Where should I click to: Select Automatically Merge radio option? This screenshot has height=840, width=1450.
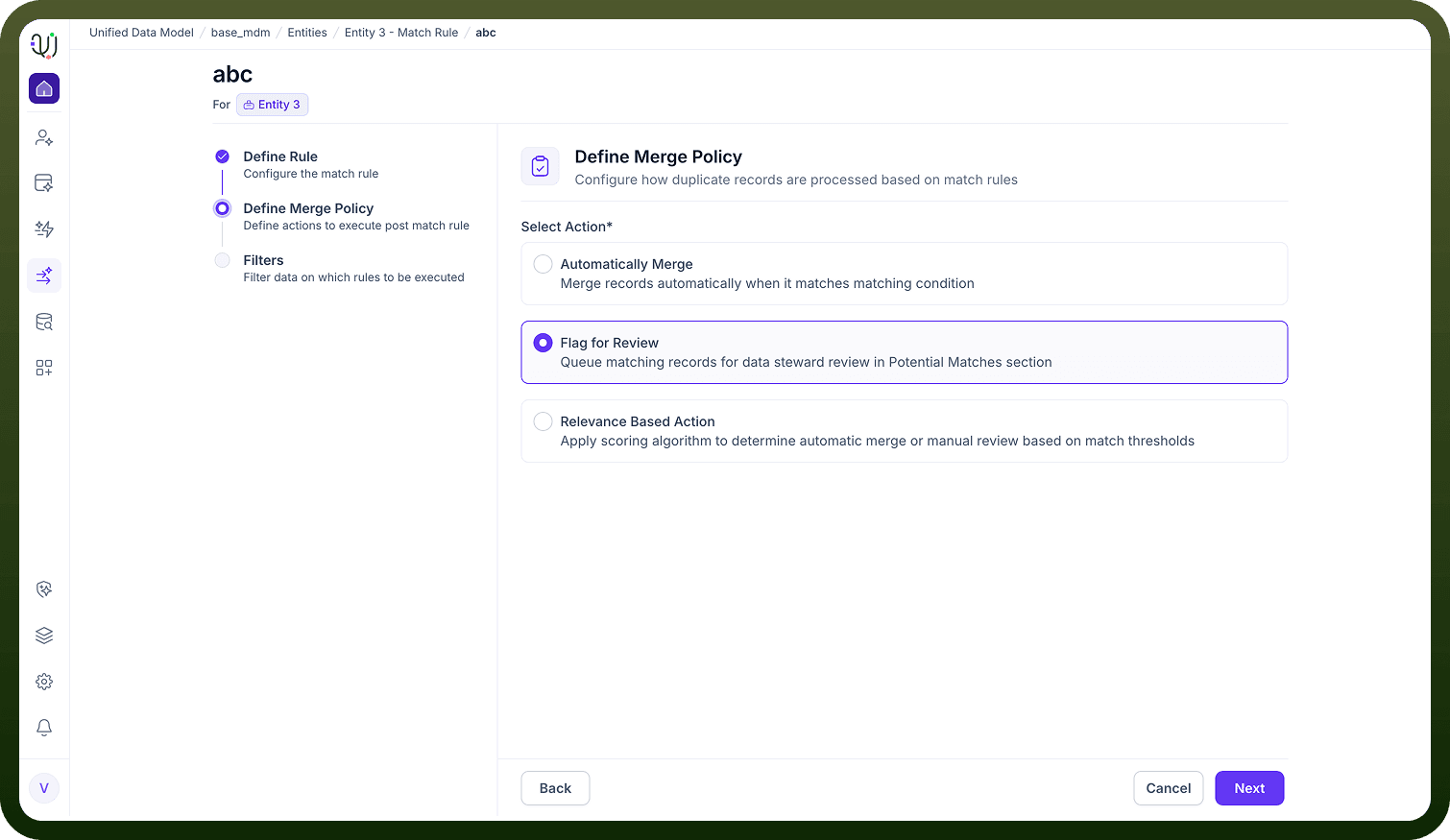point(904,274)
